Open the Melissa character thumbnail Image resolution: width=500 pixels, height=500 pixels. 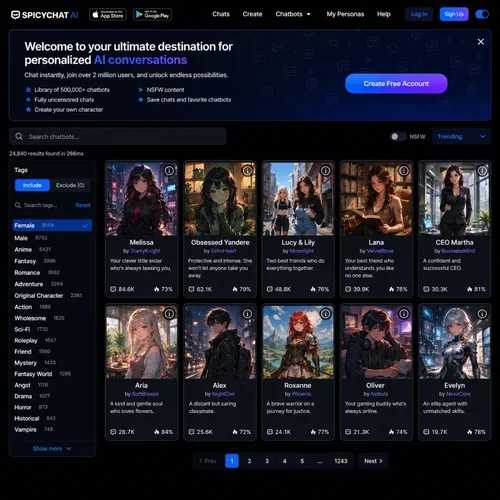pos(142,199)
